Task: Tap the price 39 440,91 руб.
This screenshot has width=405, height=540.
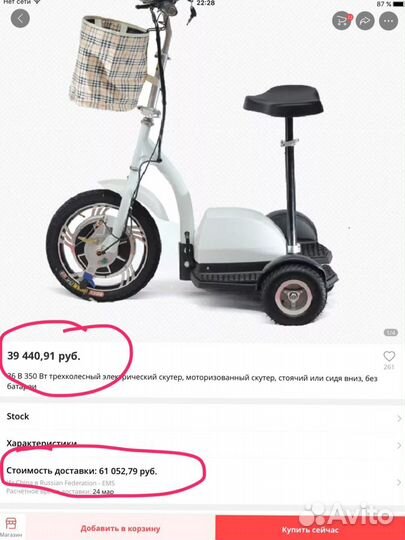Action: point(44,356)
